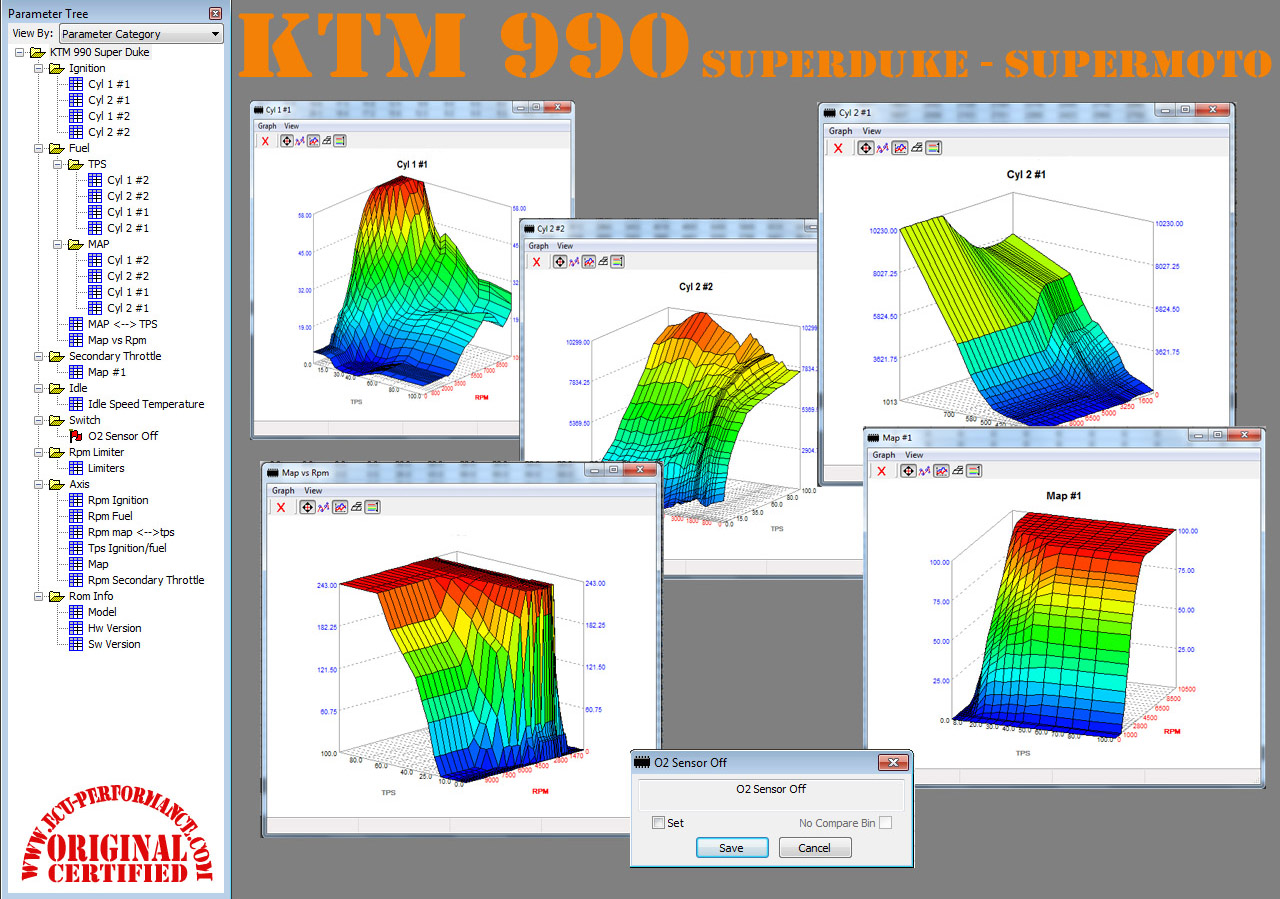Image resolution: width=1280 pixels, height=899 pixels.
Task: Click 3D chart icon in Map #1 toolbar
Action: coord(942,471)
